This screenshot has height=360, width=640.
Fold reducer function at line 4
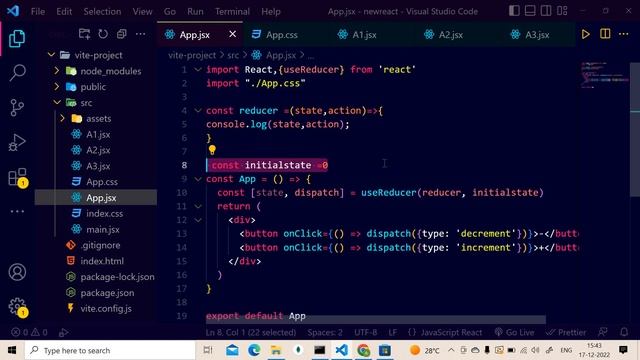pos(198,111)
